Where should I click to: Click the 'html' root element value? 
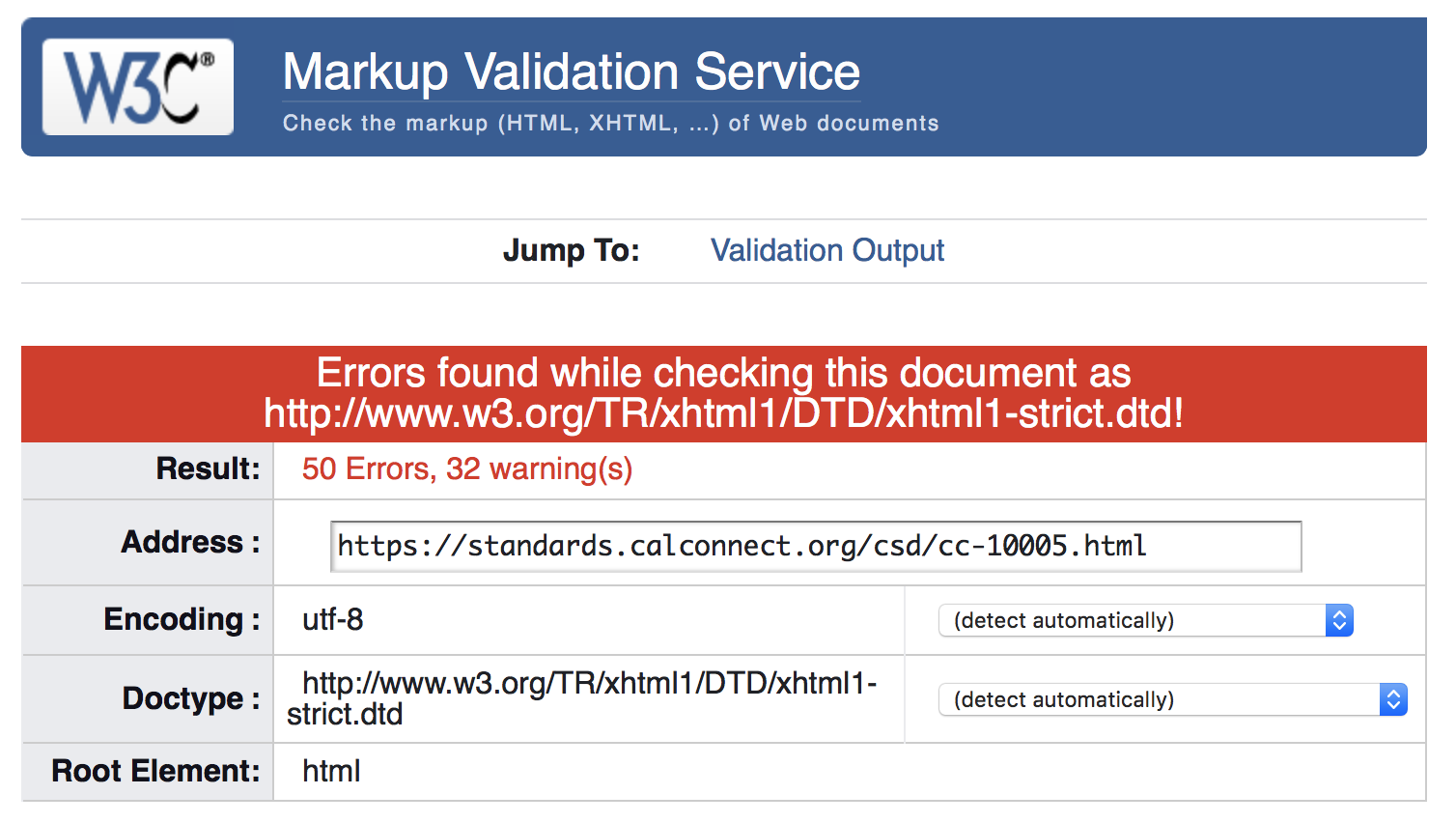(x=331, y=771)
